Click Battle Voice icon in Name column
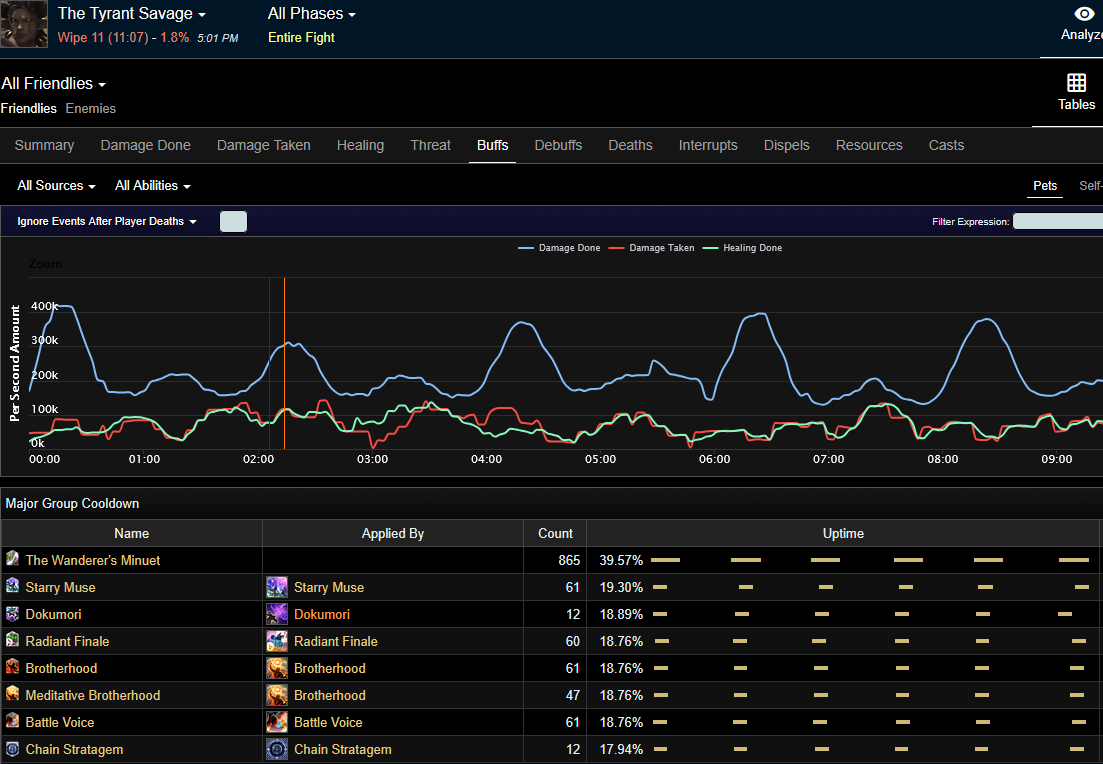The width and height of the screenshot is (1103, 764). [13, 720]
